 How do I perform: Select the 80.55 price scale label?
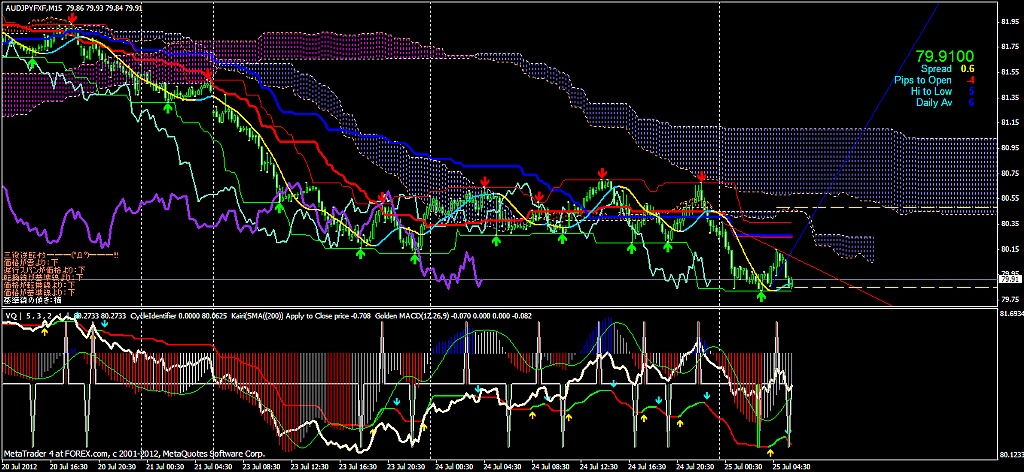pyautogui.click(x=1009, y=198)
